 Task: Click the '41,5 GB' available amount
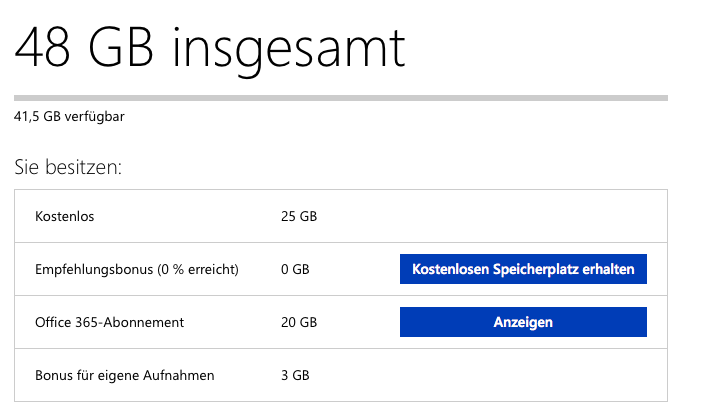pyautogui.click(x=39, y=117)
